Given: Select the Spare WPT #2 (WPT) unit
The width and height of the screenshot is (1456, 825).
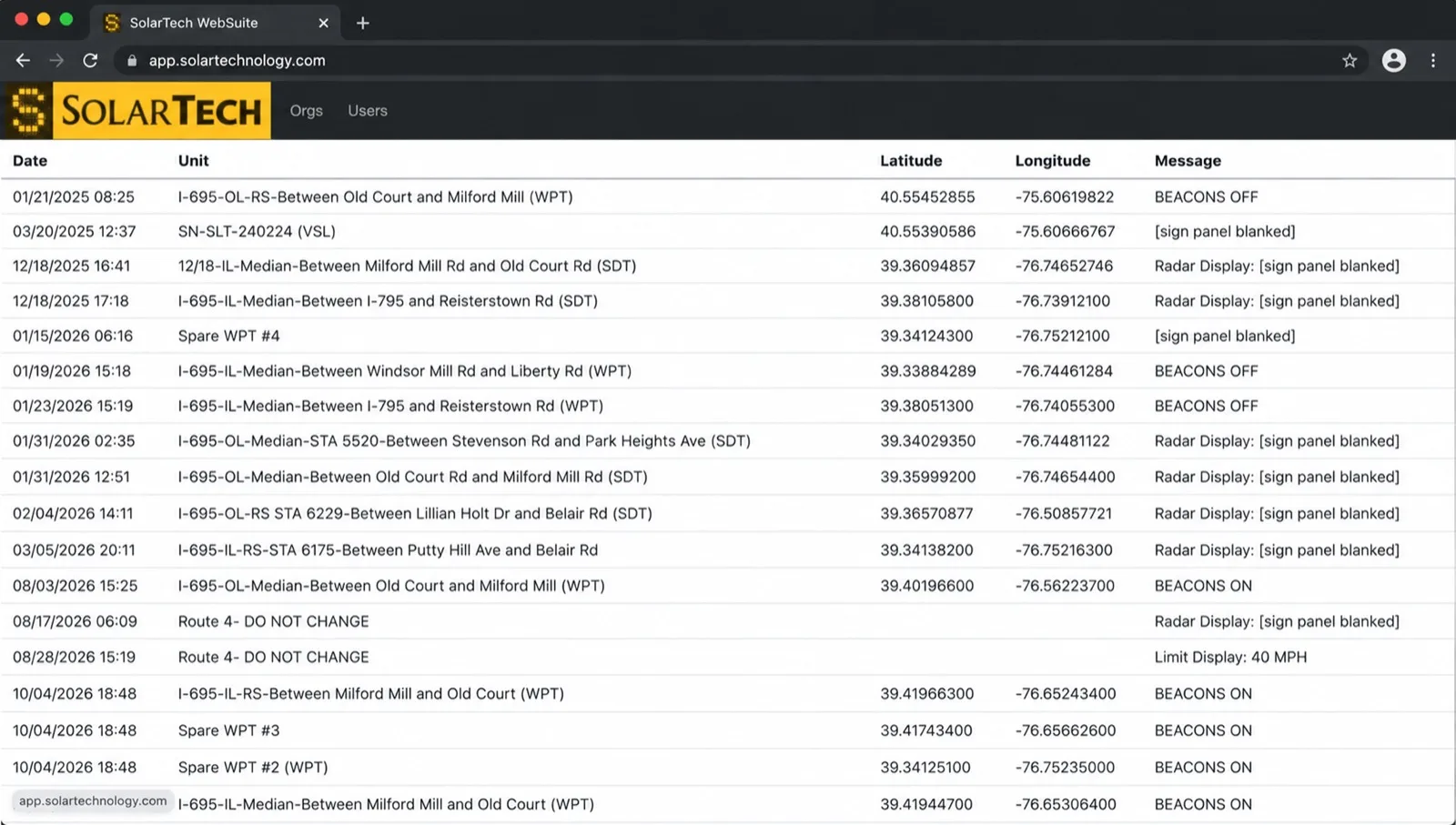Looking at the screenshot, I should (x=253, y=768).
